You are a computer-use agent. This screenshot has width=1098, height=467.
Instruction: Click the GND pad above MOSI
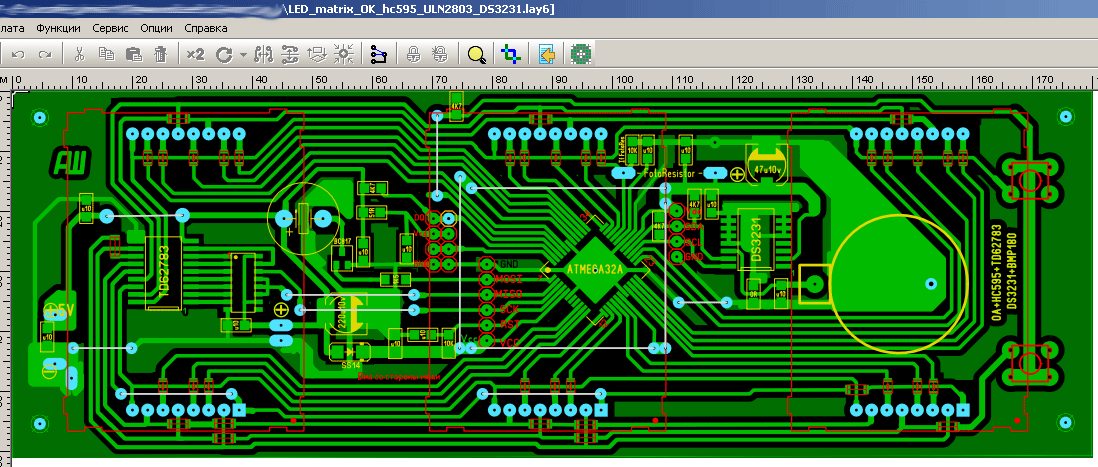pyautogui.click(x=487, y=263)
